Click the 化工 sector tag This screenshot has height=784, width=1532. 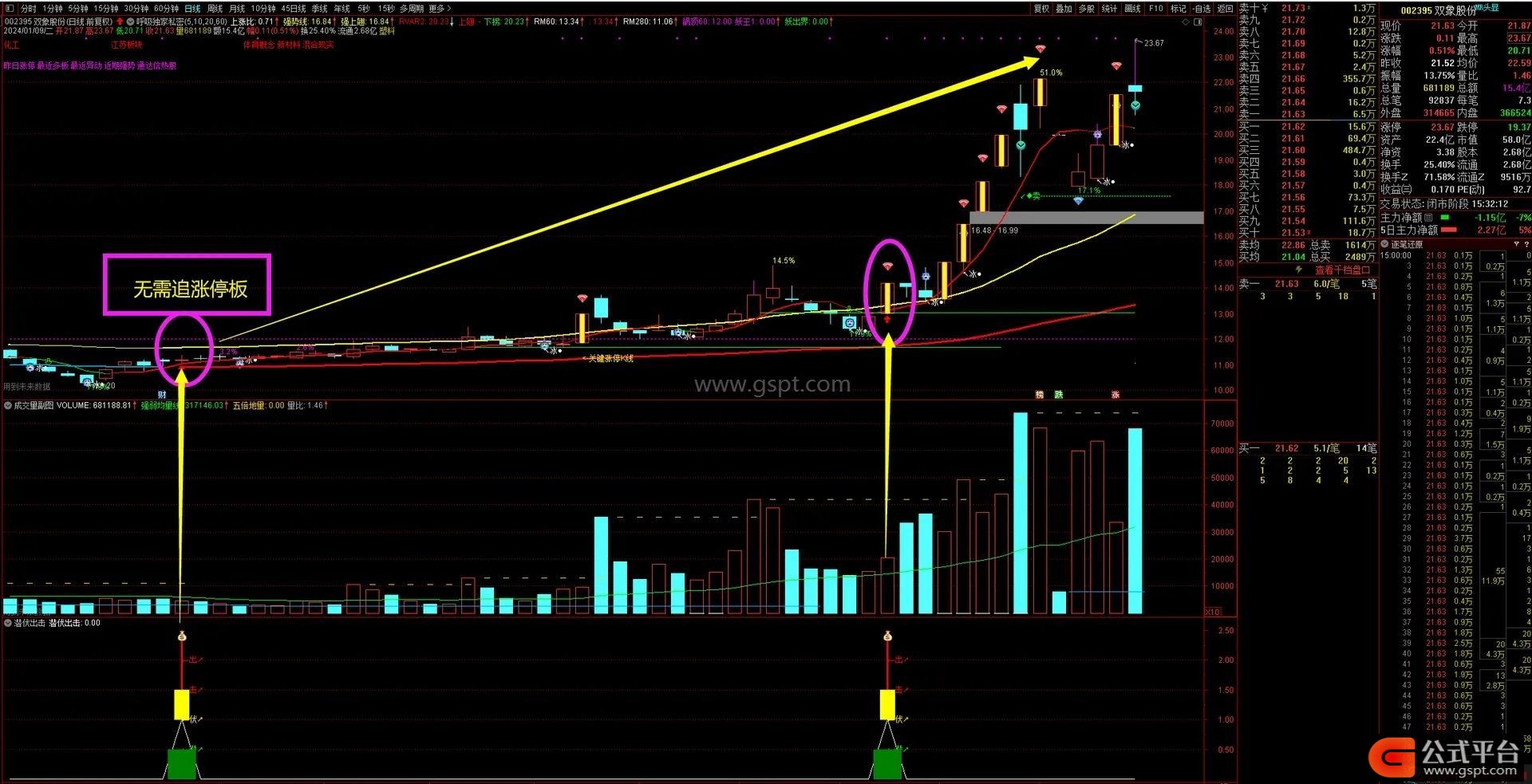point(11,45)
